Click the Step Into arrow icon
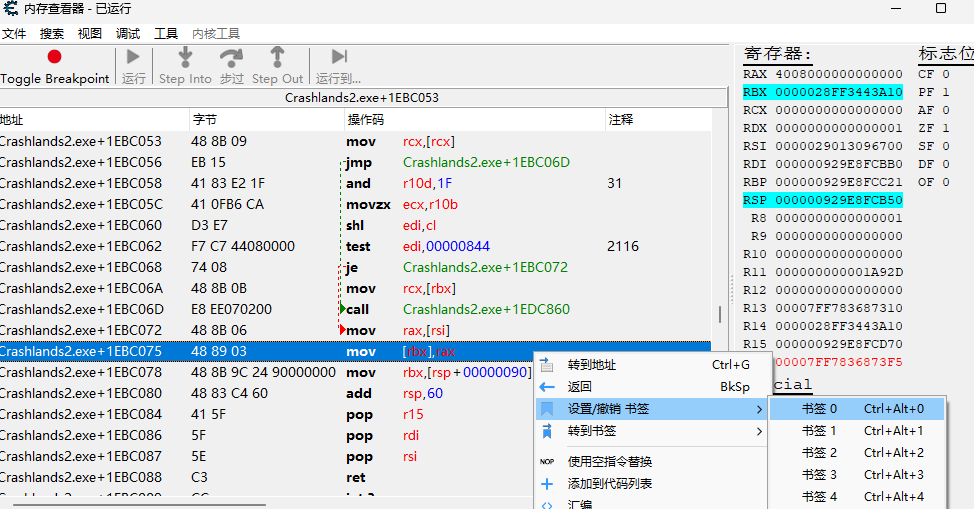The width and height of the screenshot is (974, 509). click(185, 57)
